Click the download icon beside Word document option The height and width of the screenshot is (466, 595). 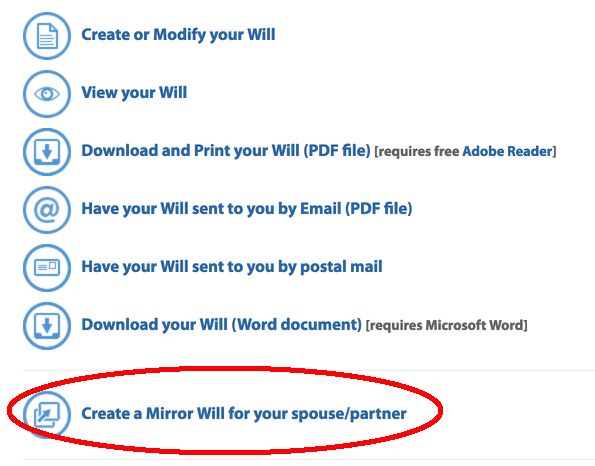[47, 326]
